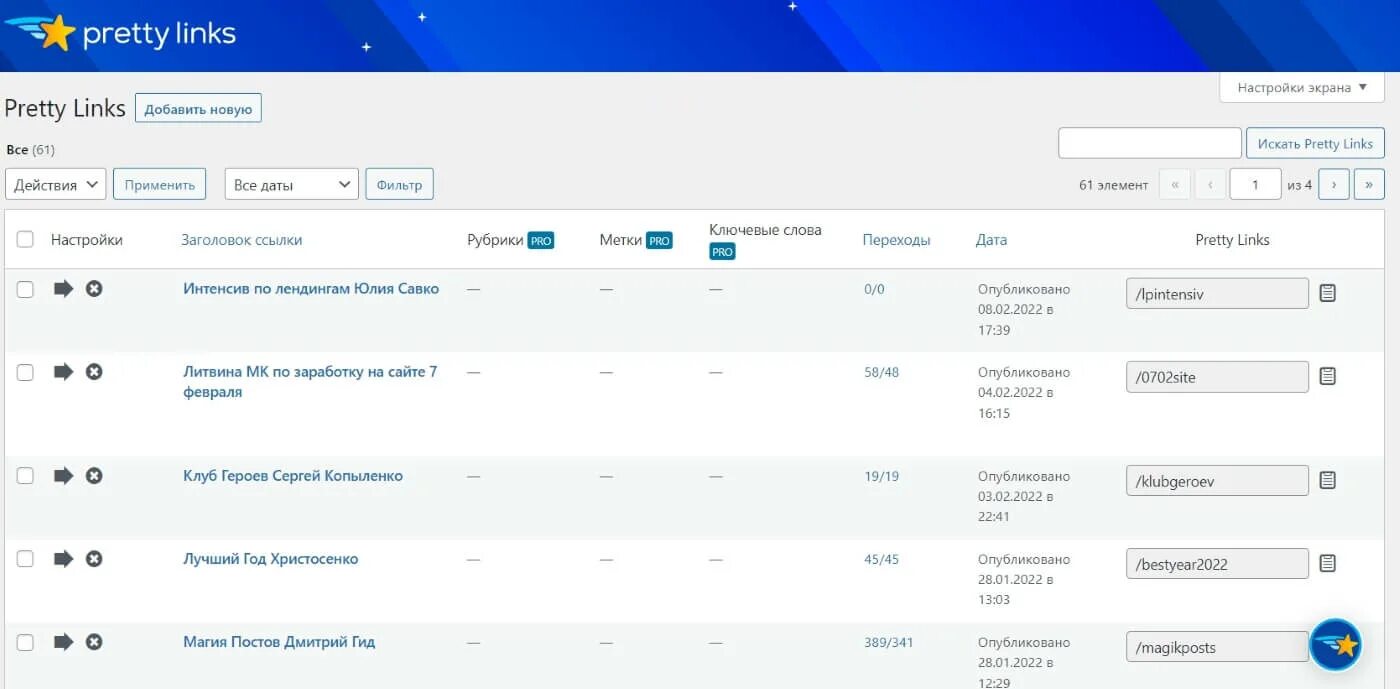Click the PRO badge next to Рубрики

pos(541,241)
